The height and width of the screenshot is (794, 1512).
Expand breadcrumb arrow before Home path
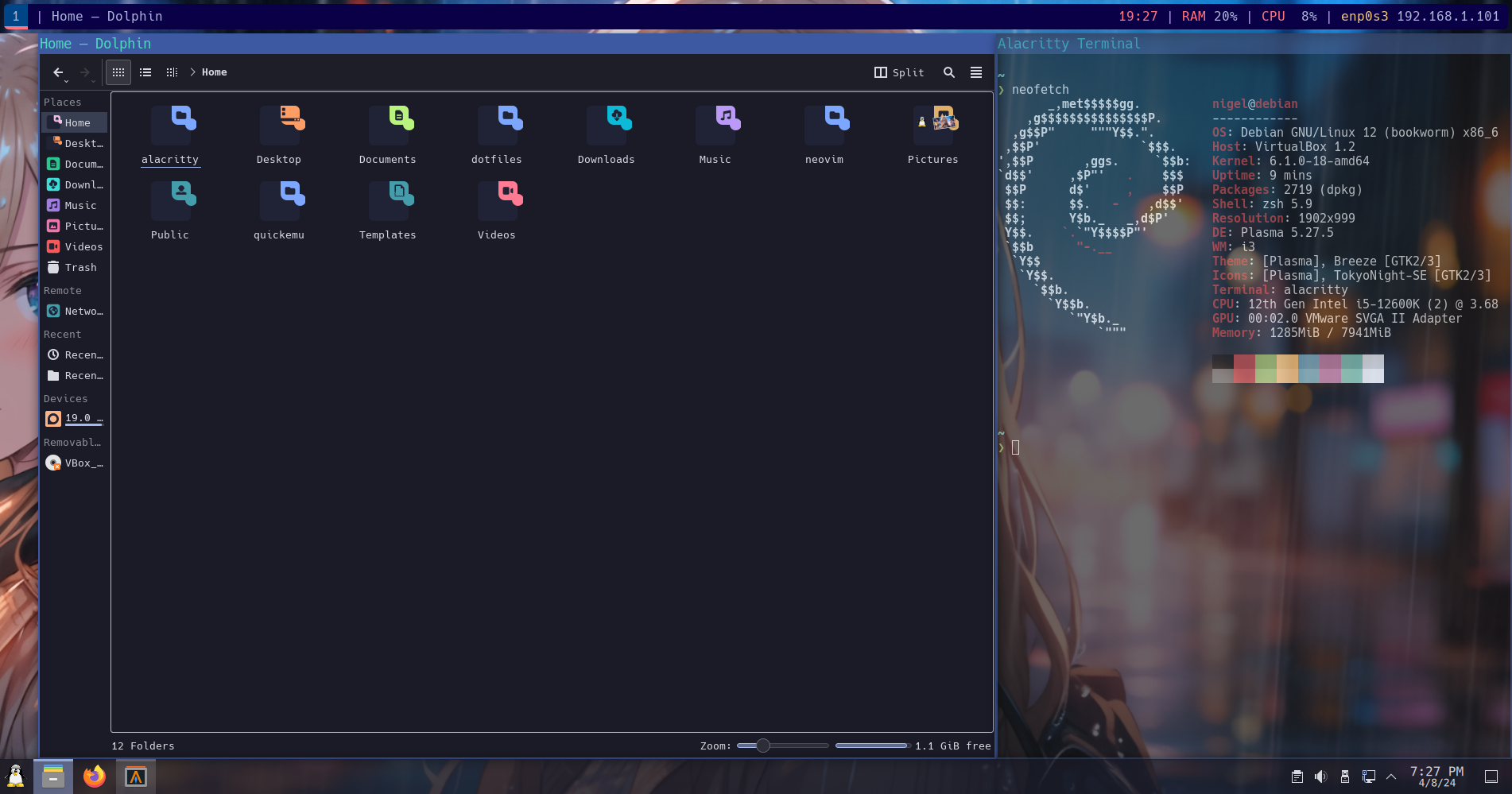point(192,72)
